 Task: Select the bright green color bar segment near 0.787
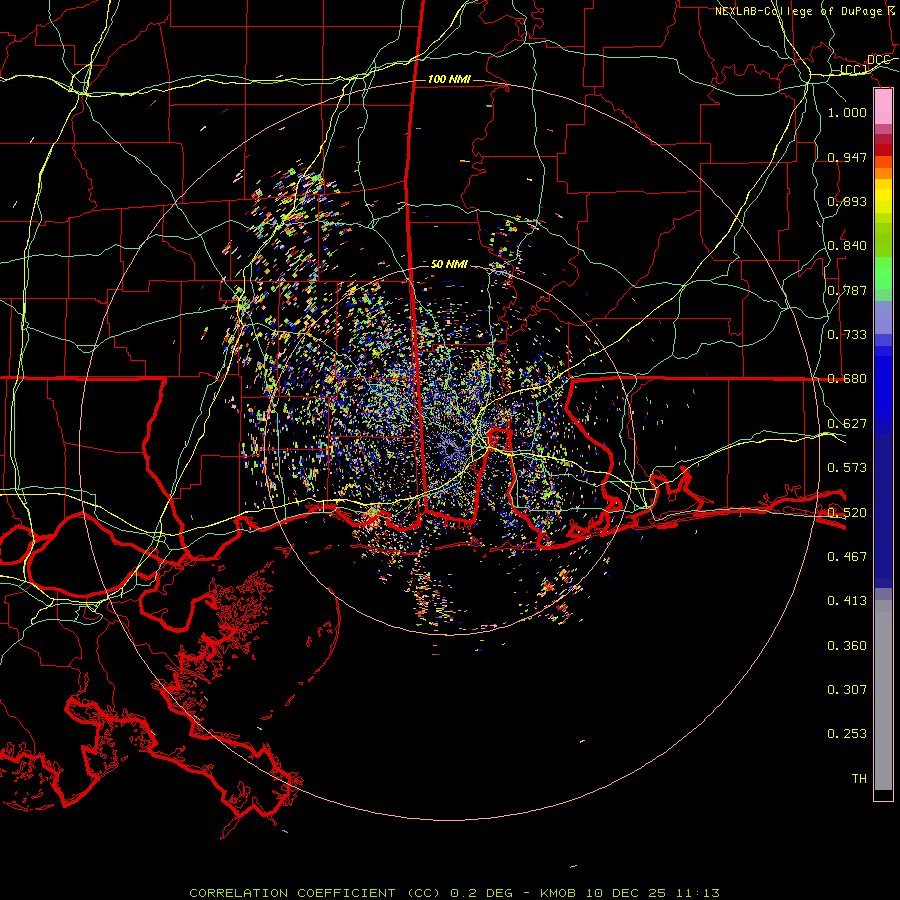[x=883, y=273]
